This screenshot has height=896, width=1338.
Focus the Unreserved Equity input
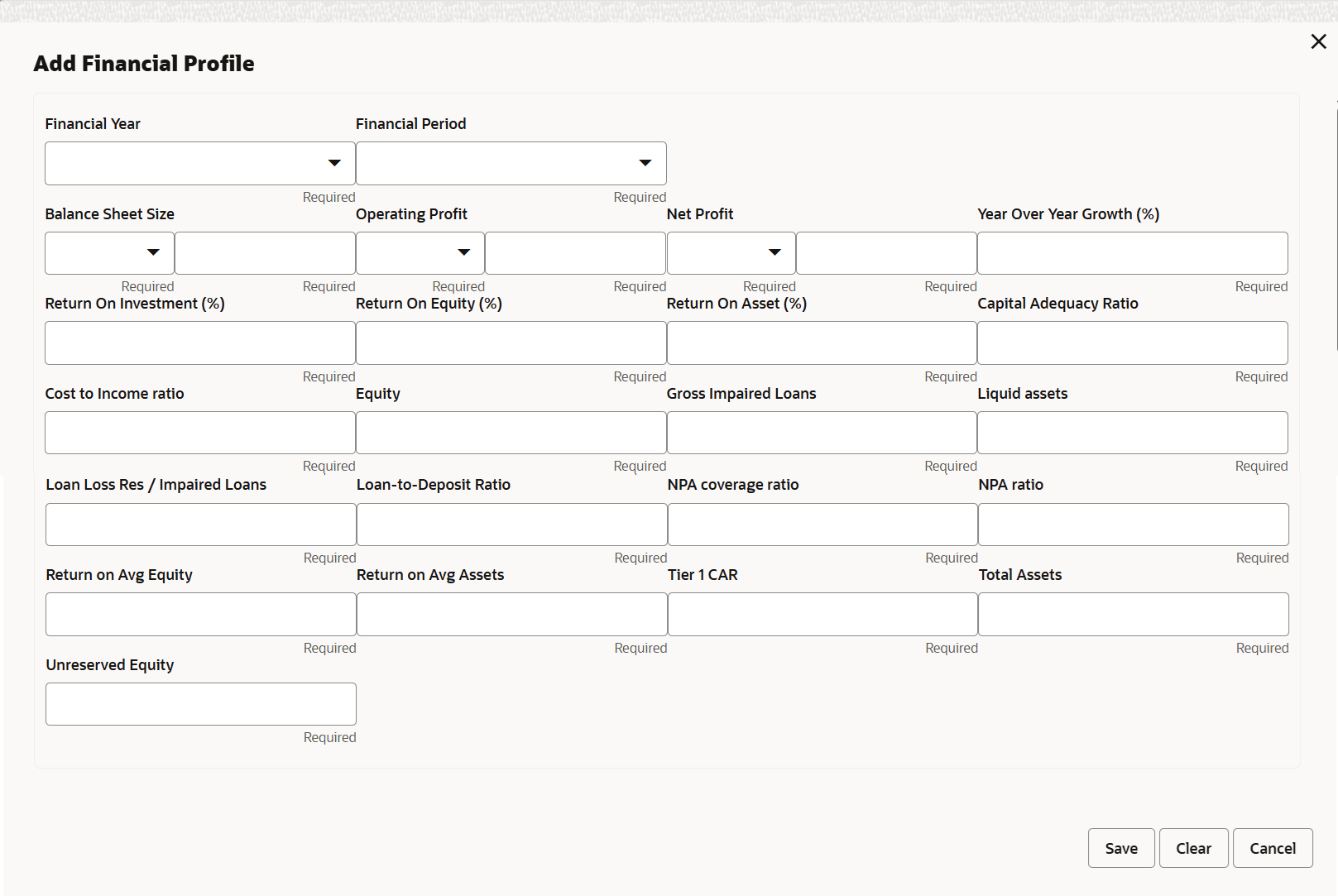pyautogui.click(x=201, y=704)
